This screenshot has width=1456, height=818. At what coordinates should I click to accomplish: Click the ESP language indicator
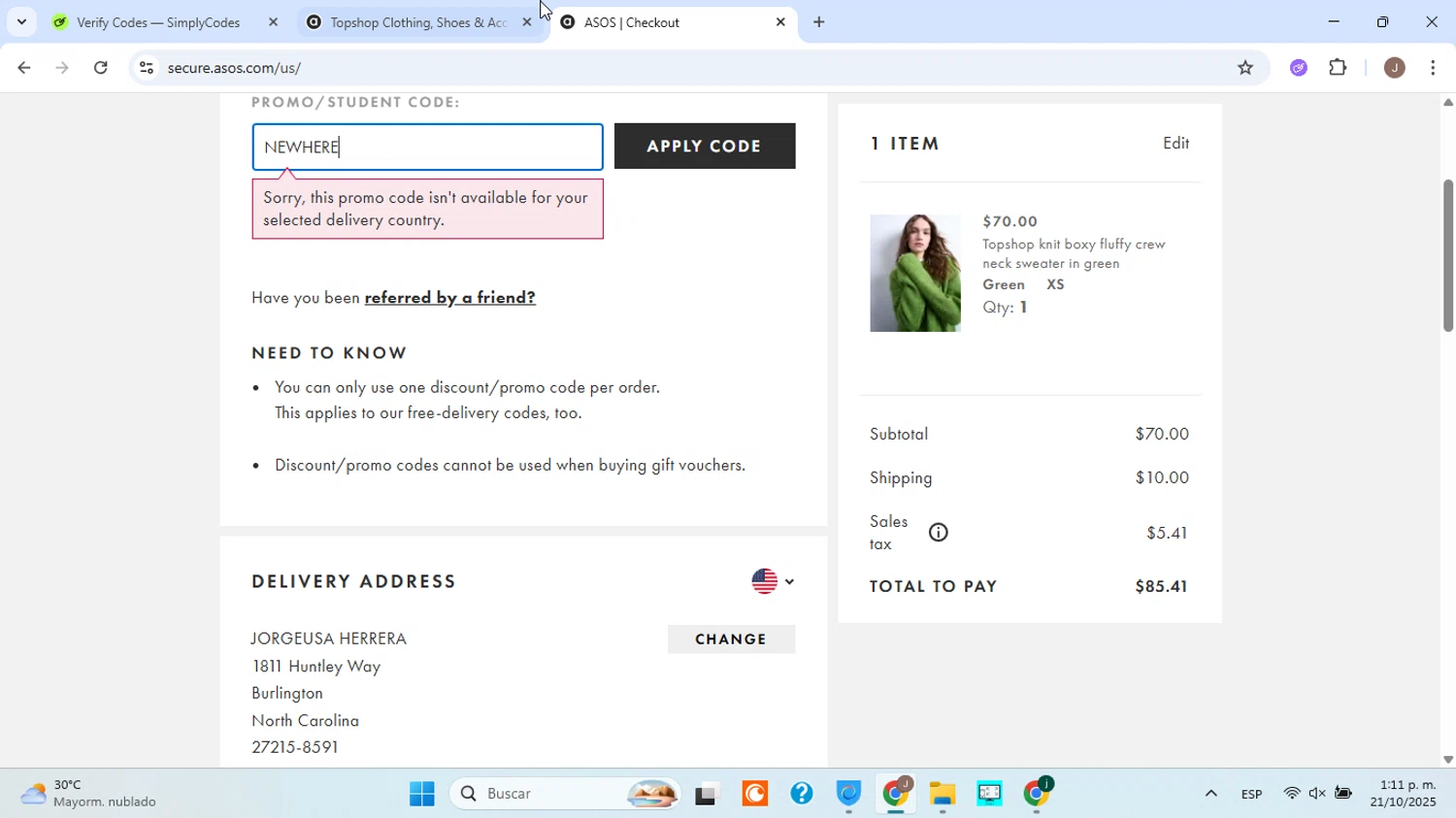click(x=1251, y=795)
